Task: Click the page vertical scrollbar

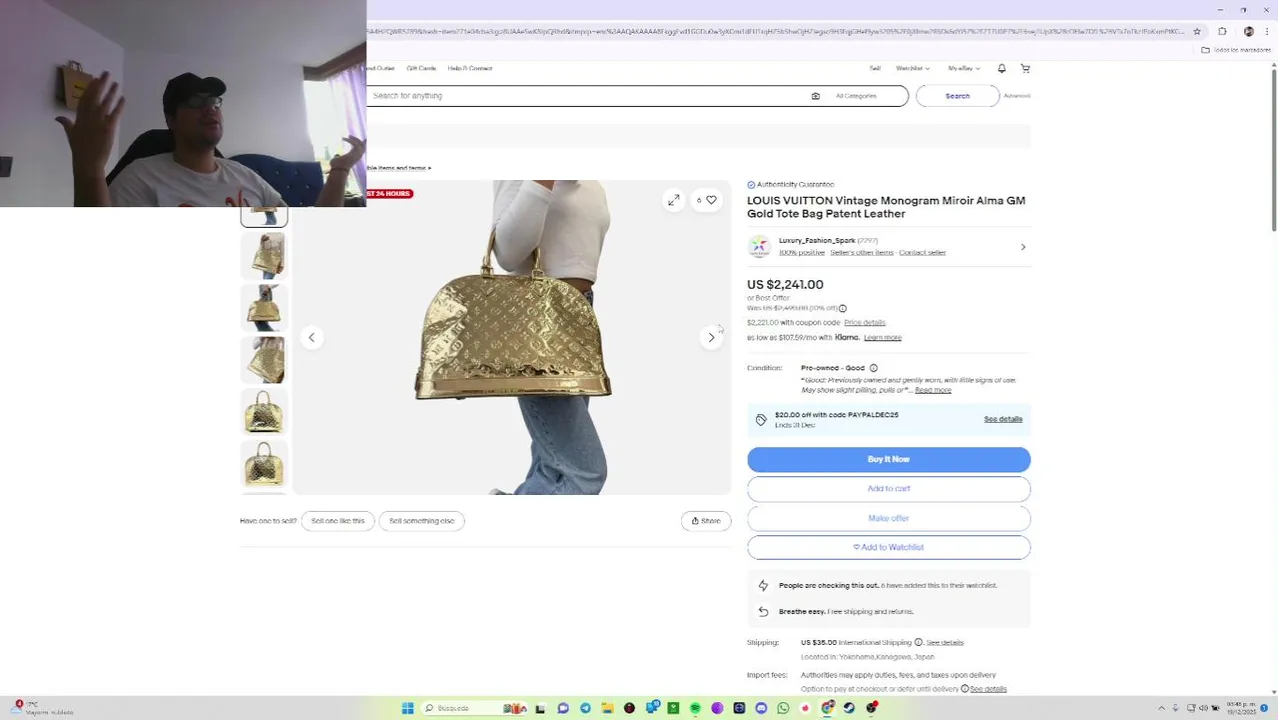Action: (x=1273, y=150)
